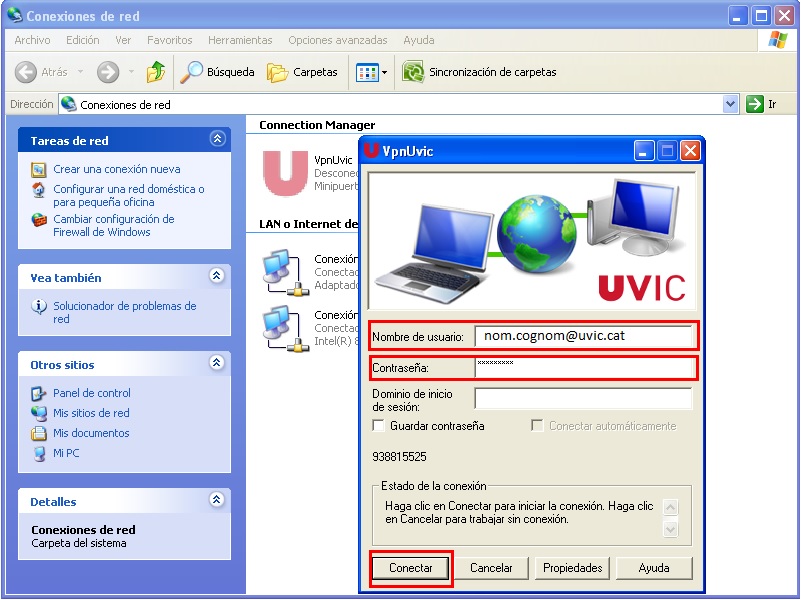This screenshot has width=802, height=600.
Task: Select the first LAN connection icon
Action: click(x=285, y=273)
